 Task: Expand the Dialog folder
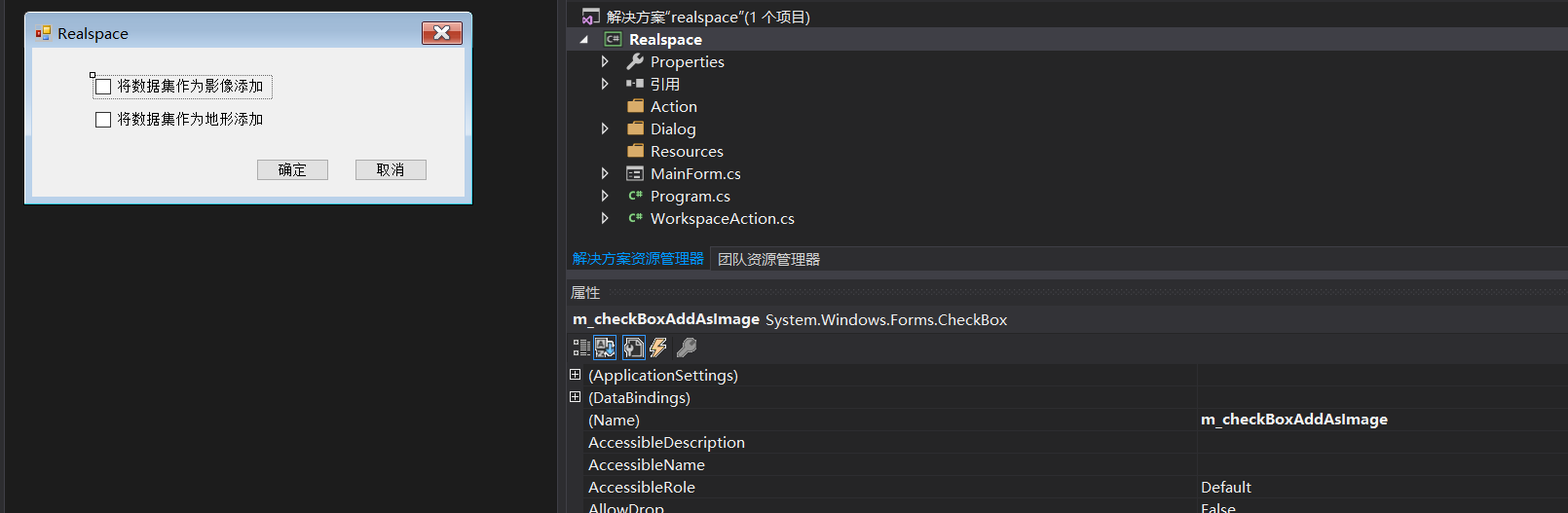605,128
